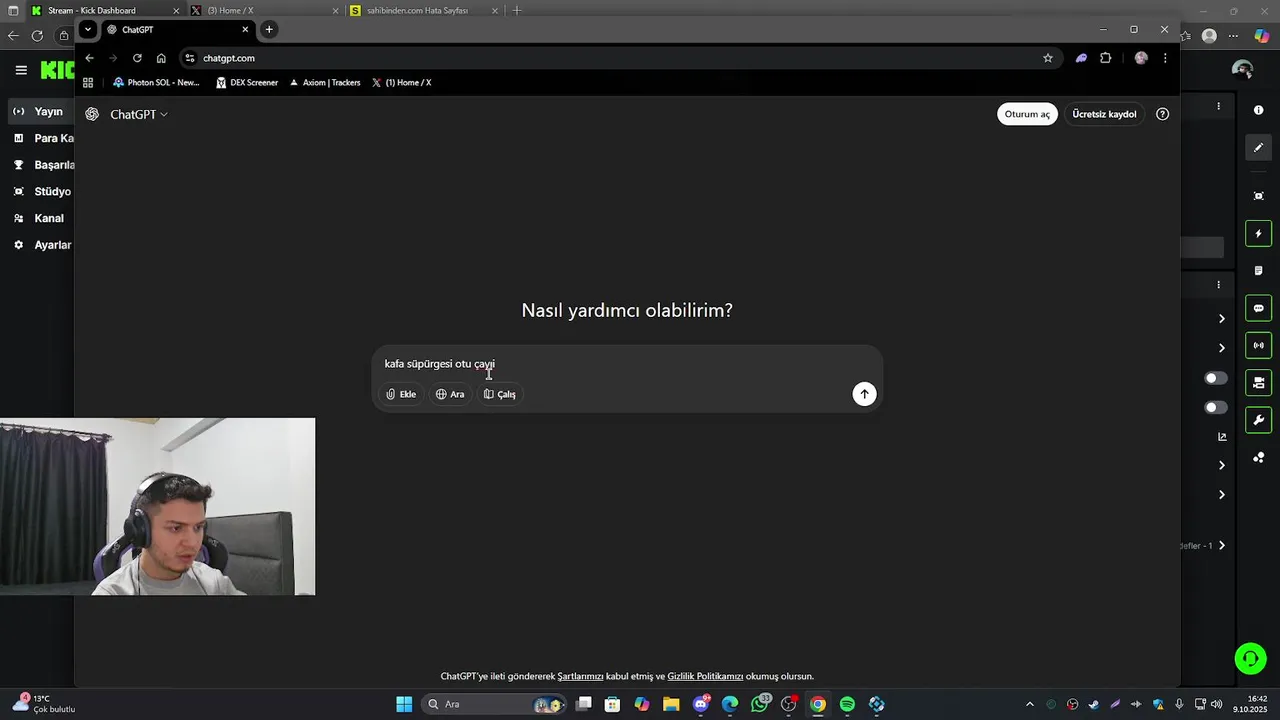Open the taskbar volume icon
Screen dimensions: 1280x720
coord(1216,704)
